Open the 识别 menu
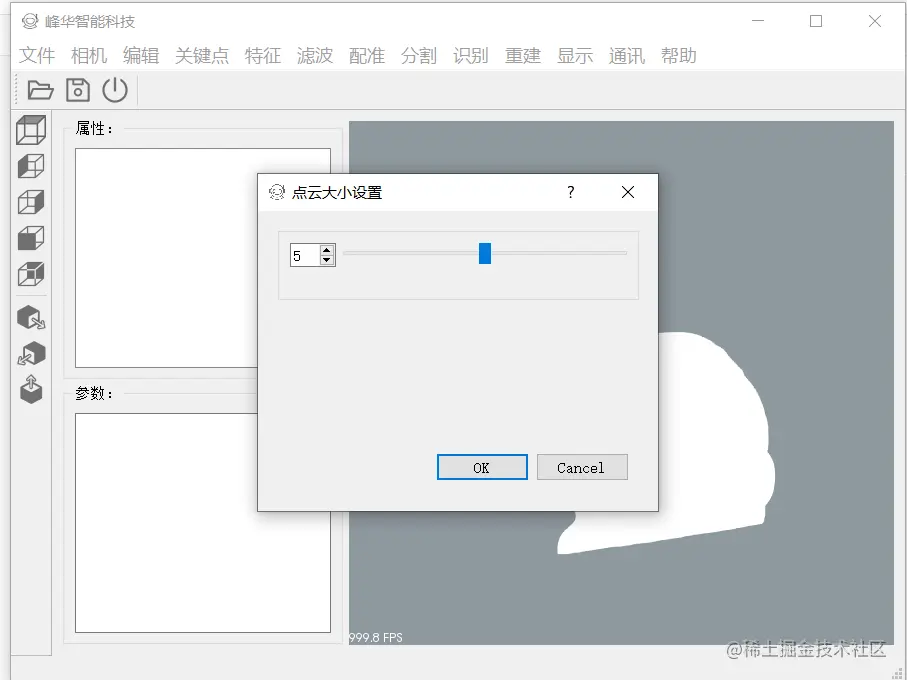Screen dimensions: 907x680 471,56
